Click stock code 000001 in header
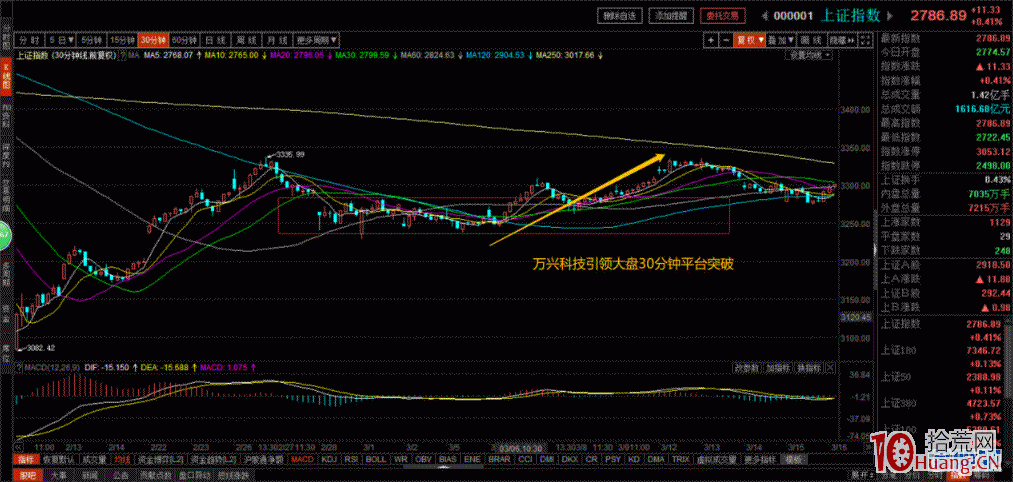1013x482 pixels. point(793,16)
